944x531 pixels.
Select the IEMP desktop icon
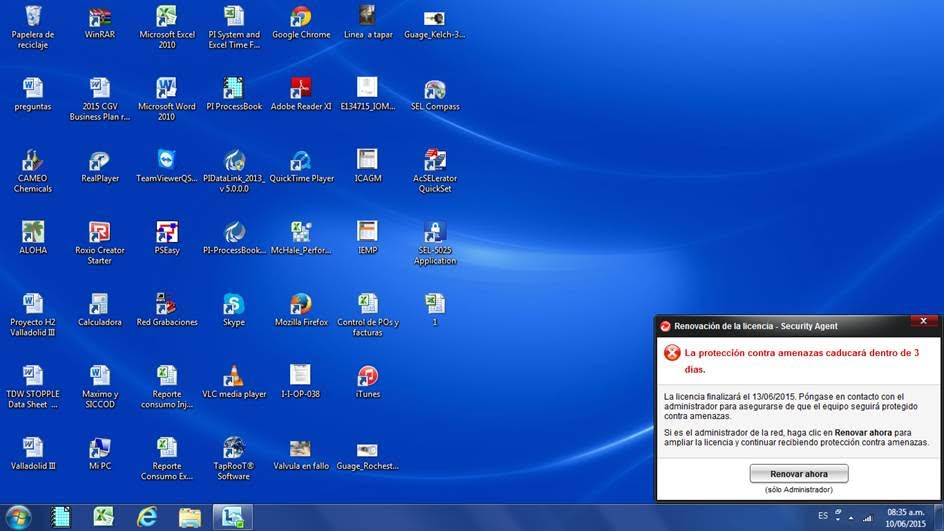[368, 238]
